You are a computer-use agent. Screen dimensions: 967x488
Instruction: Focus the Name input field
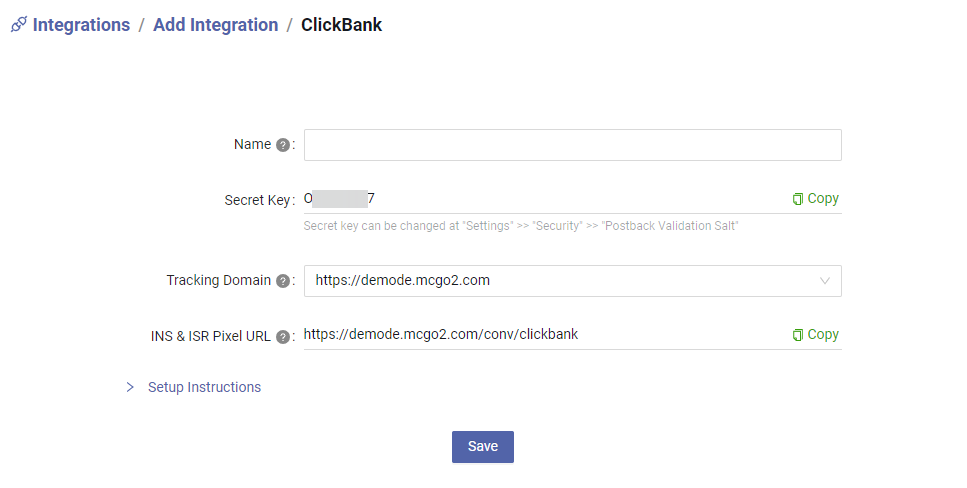coord(572,145)
